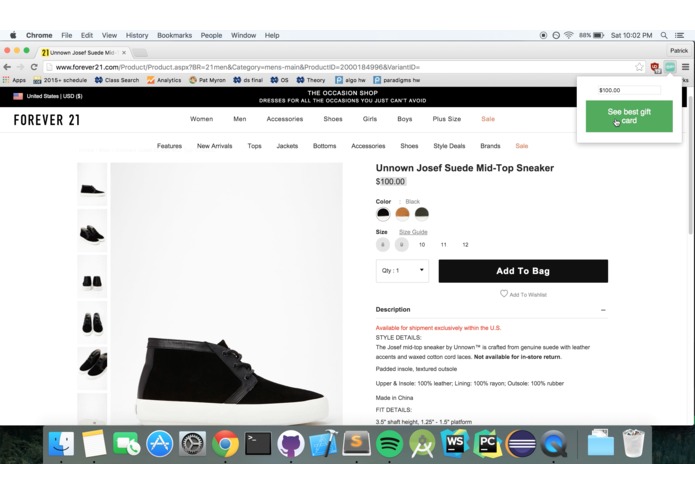Image resolution: width=695 pixels, height=494 pixels.
Task: Open System Preferences in dock
Action: click(x=192, y=443)
